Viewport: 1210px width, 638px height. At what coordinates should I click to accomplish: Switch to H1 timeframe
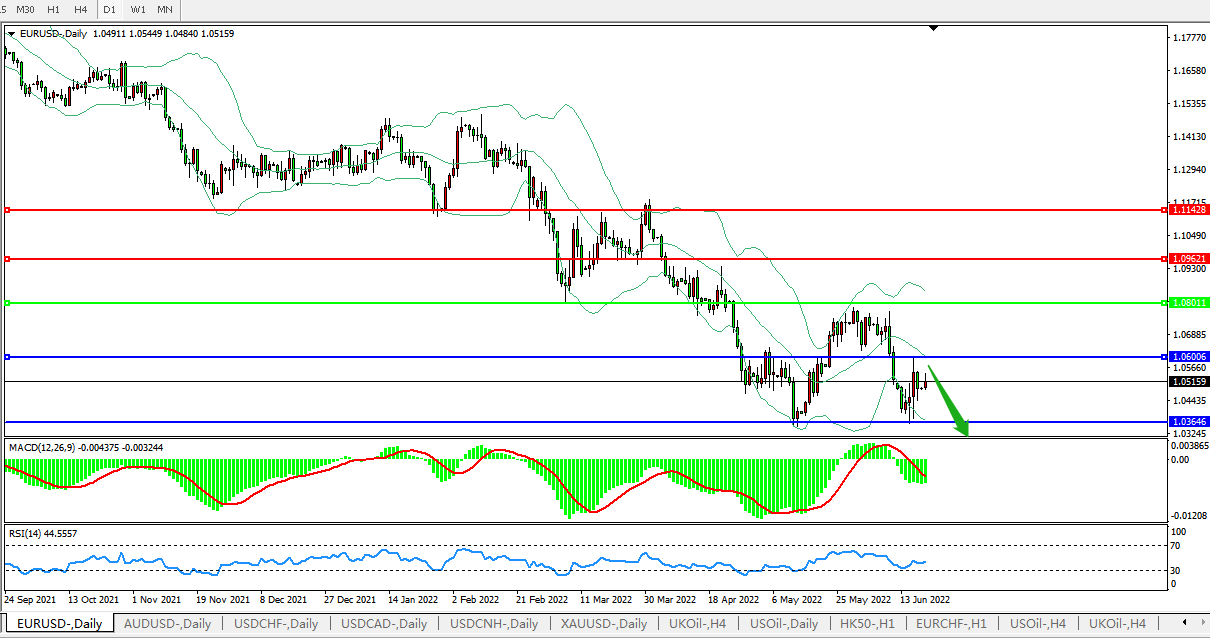tap(54, 9)
